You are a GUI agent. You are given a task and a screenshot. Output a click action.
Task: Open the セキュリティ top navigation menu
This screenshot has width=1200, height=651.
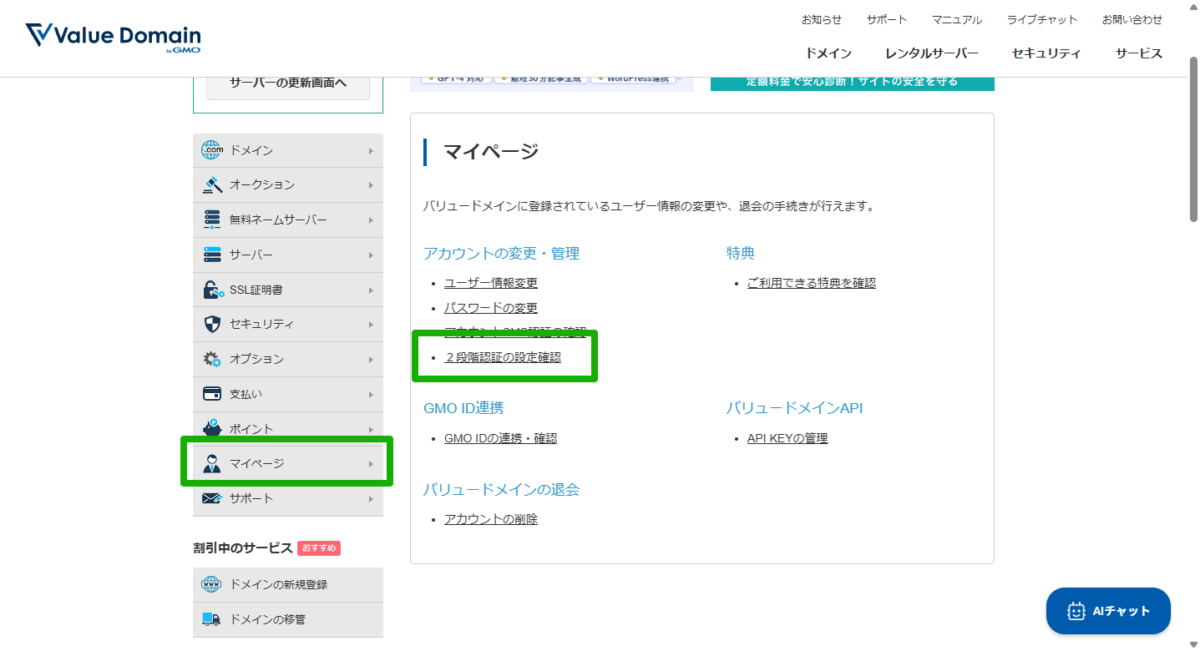pyautogui.click(x=1046, y=54)
